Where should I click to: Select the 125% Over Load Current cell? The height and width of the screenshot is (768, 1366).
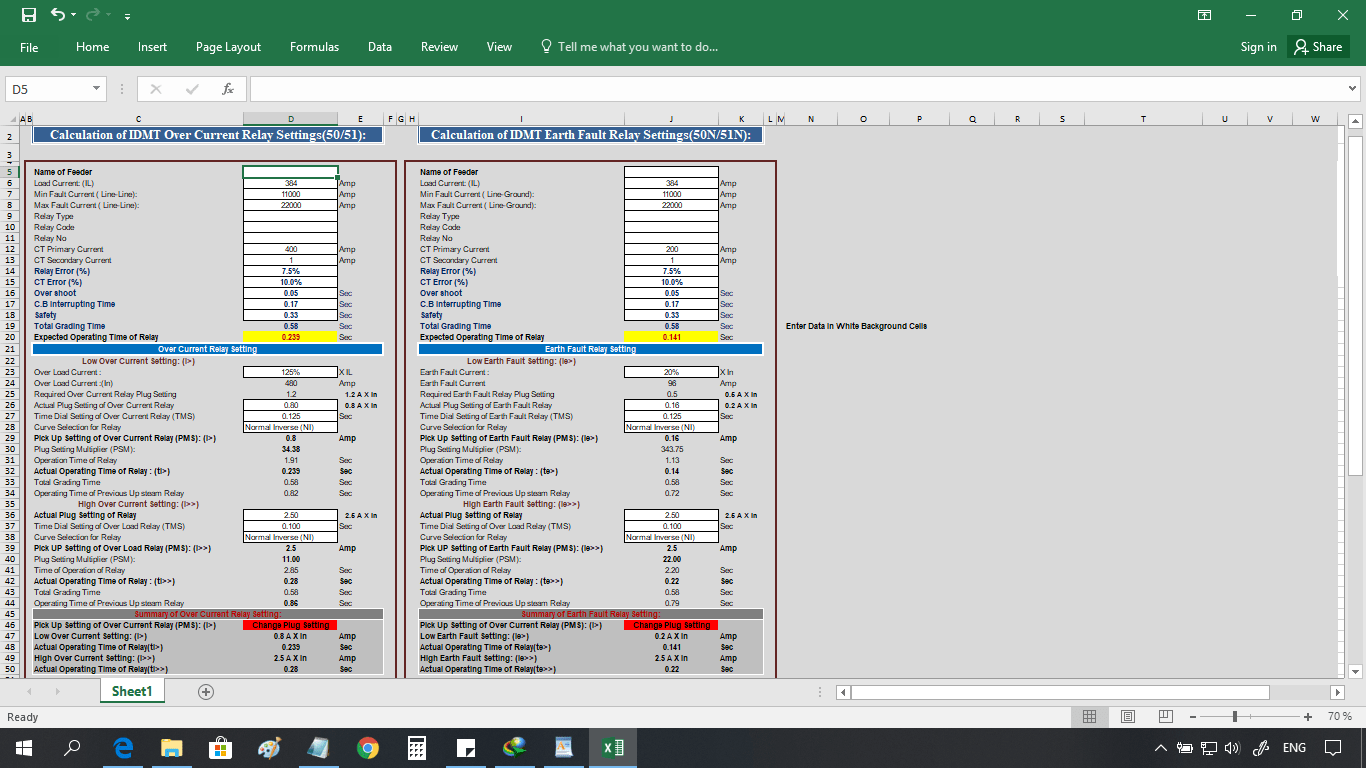point(290,371)
